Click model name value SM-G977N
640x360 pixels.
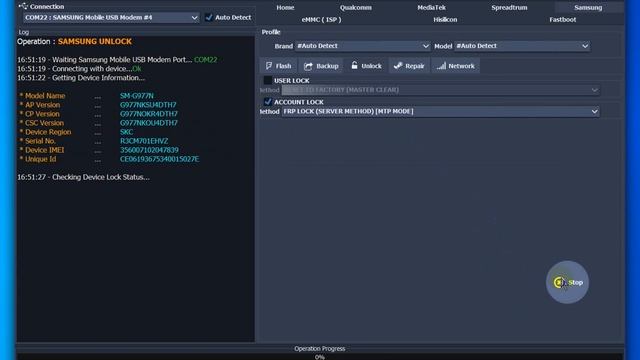[x=137, y=96]
